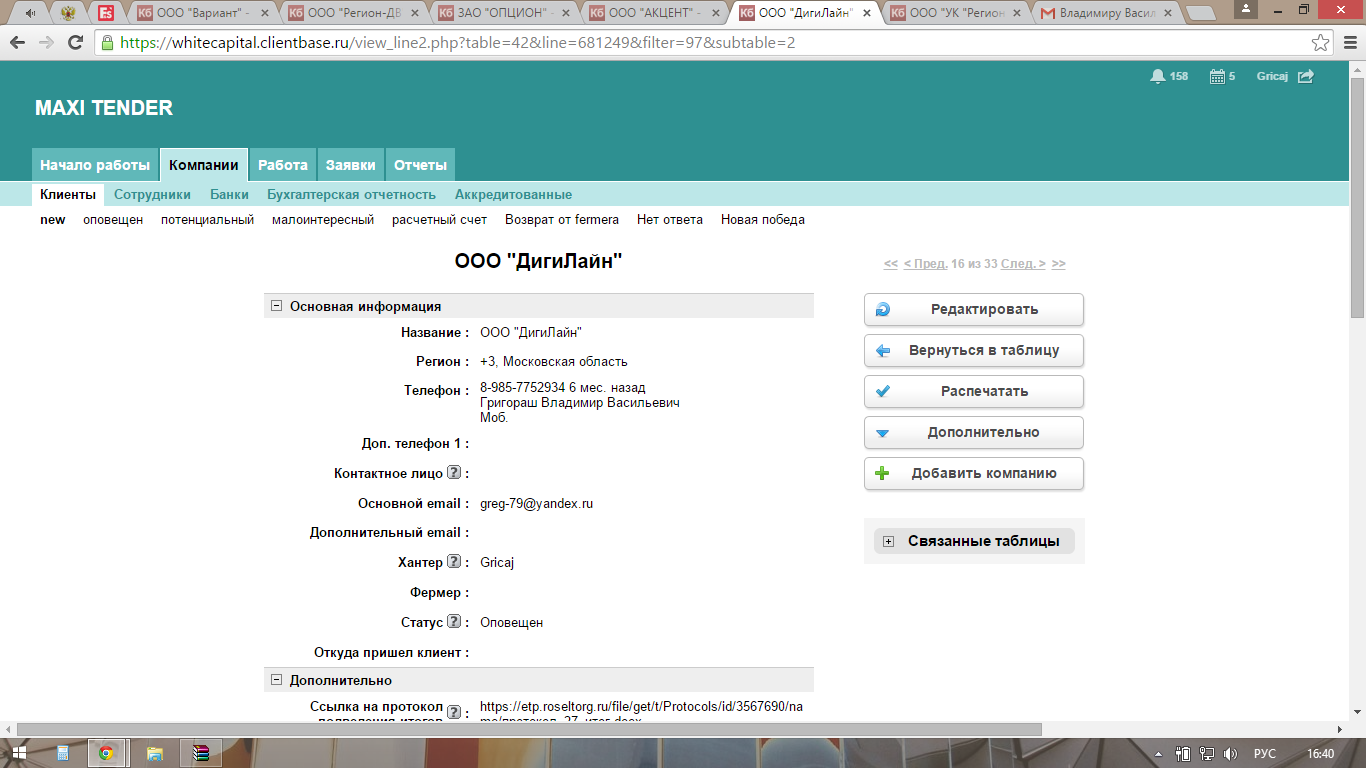Click the horizontal scrollbar at the bottom
This screenshot has height=768, width=1366.
529,729
